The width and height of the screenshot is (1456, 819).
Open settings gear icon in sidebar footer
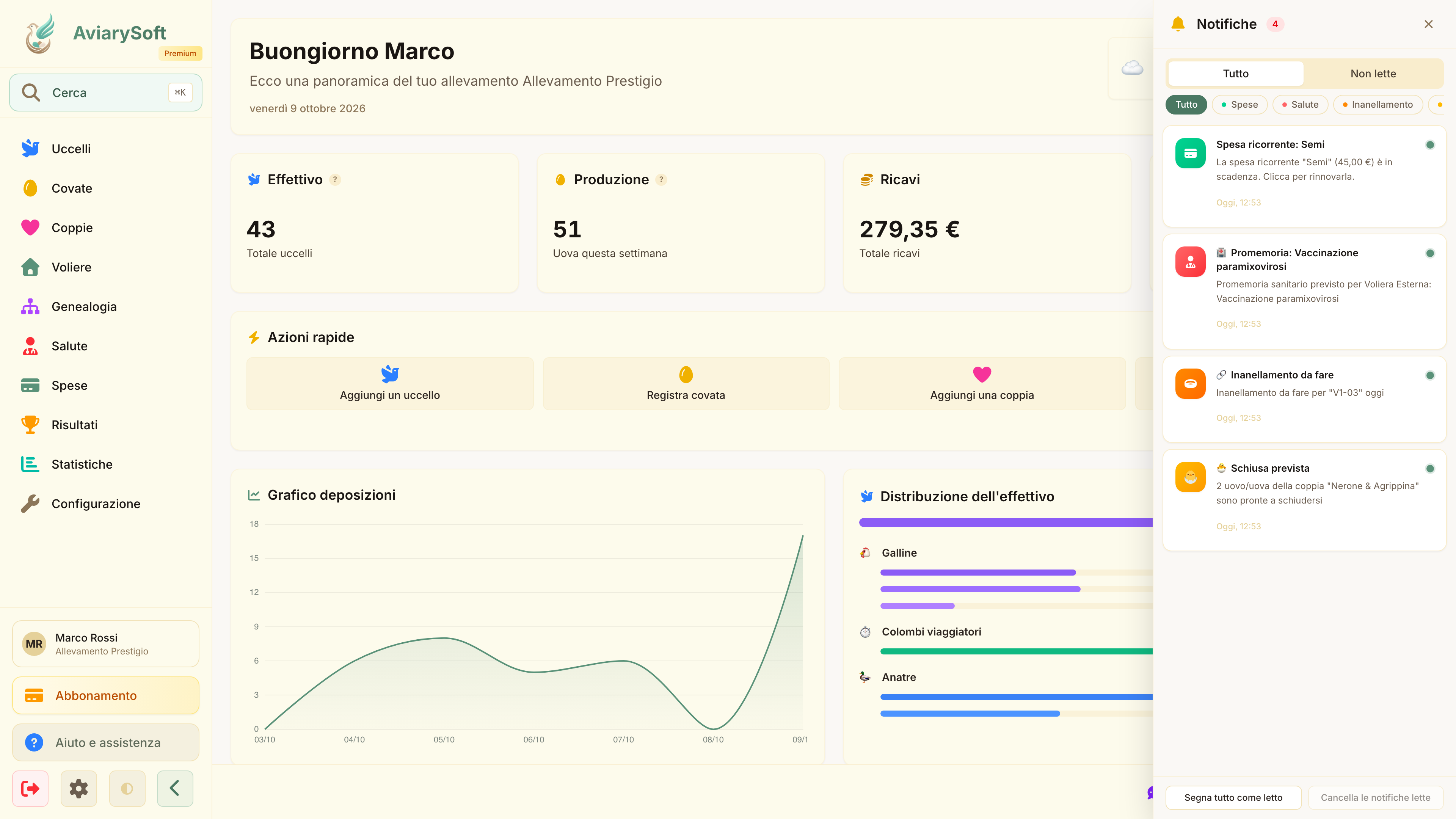(78, 789)
